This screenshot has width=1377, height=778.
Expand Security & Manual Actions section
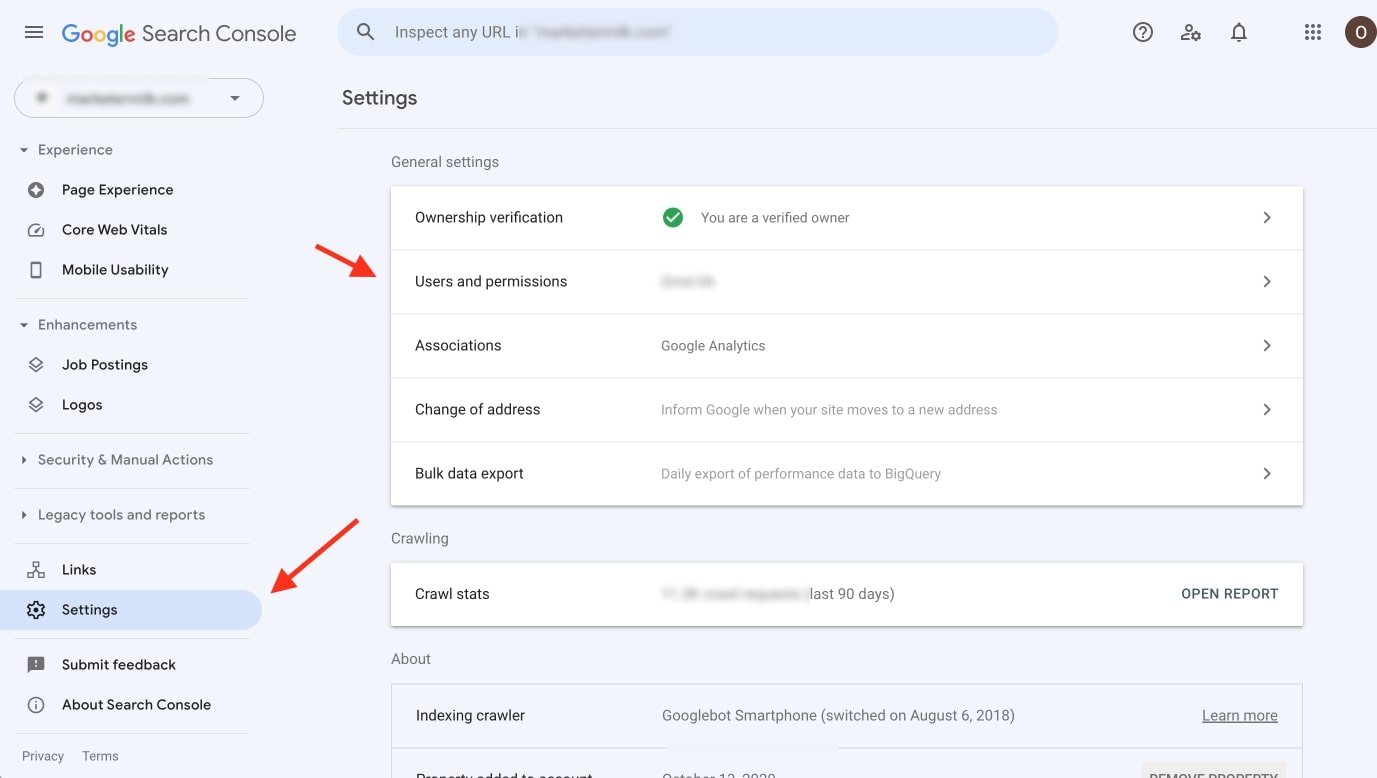(24, 460)
